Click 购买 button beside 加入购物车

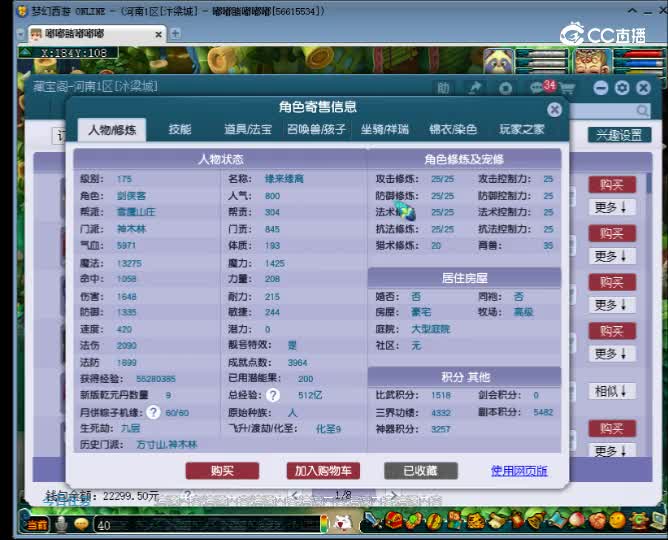pyautogui.click(x=222, y=471)
